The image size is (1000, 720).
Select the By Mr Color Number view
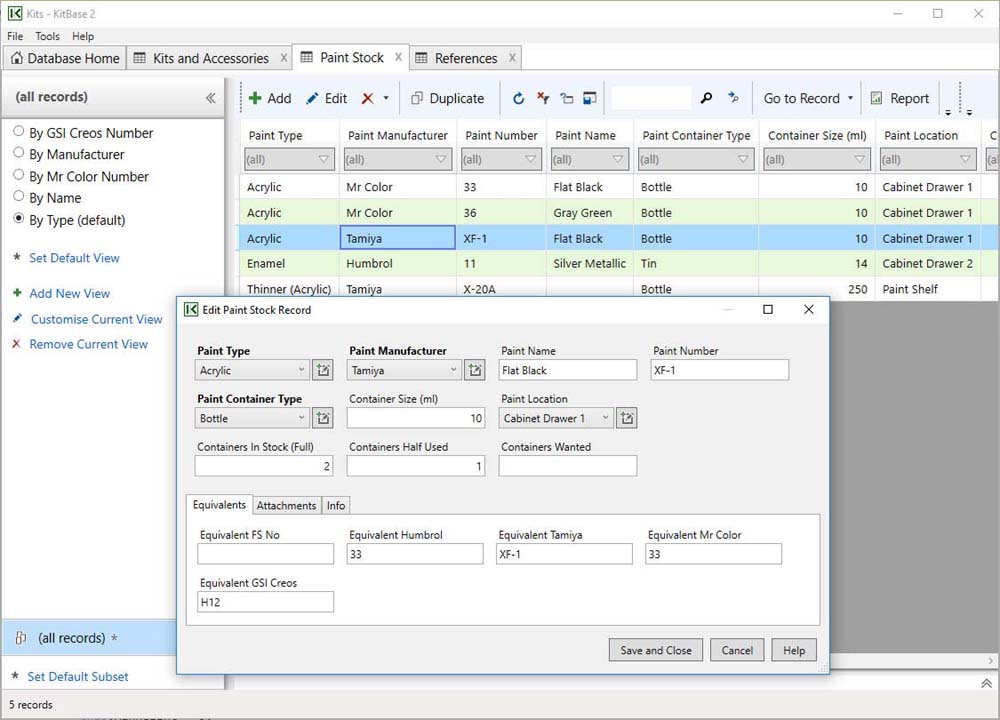(81, 176)
